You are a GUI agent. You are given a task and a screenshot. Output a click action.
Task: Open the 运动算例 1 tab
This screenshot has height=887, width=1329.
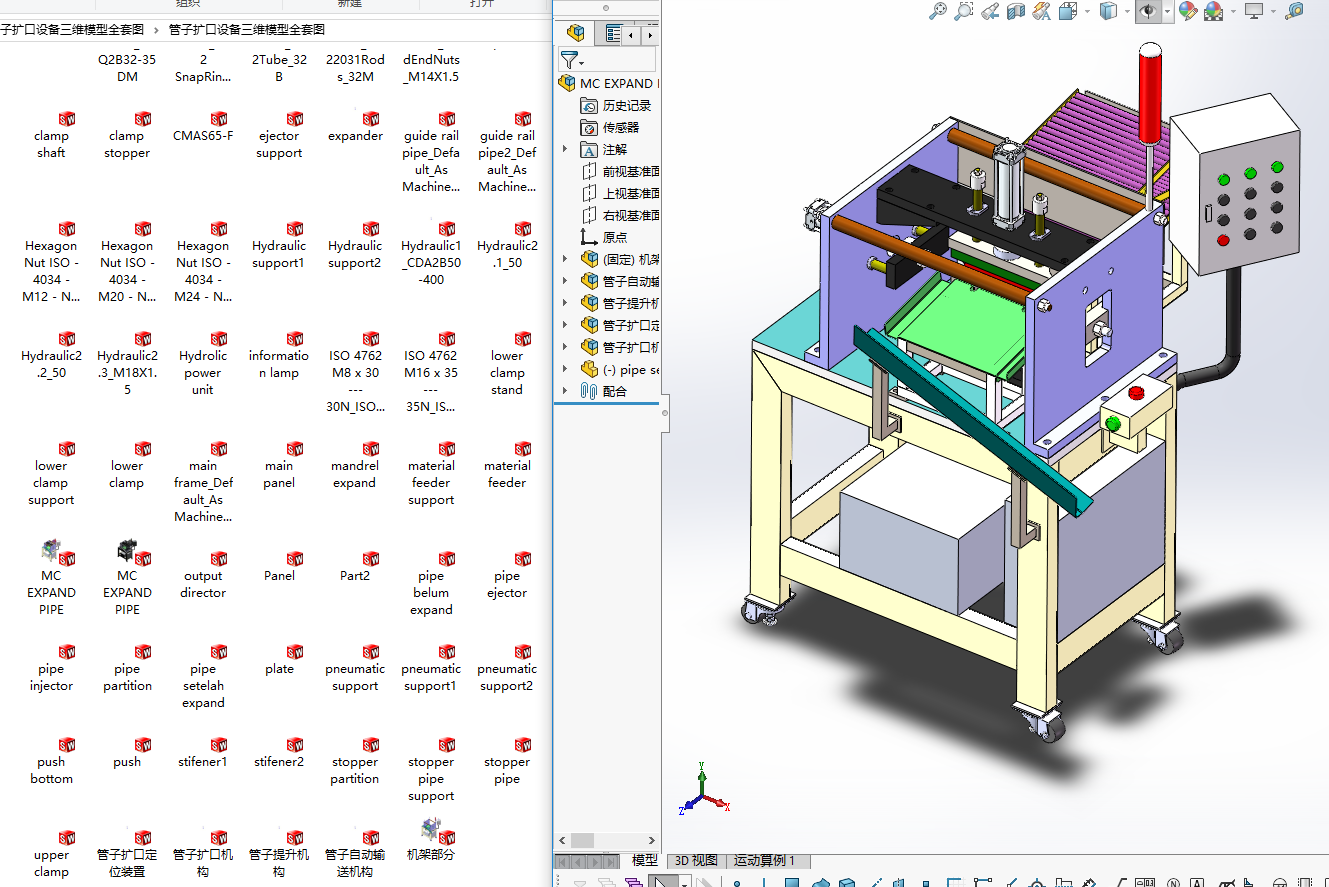(765, 860)
